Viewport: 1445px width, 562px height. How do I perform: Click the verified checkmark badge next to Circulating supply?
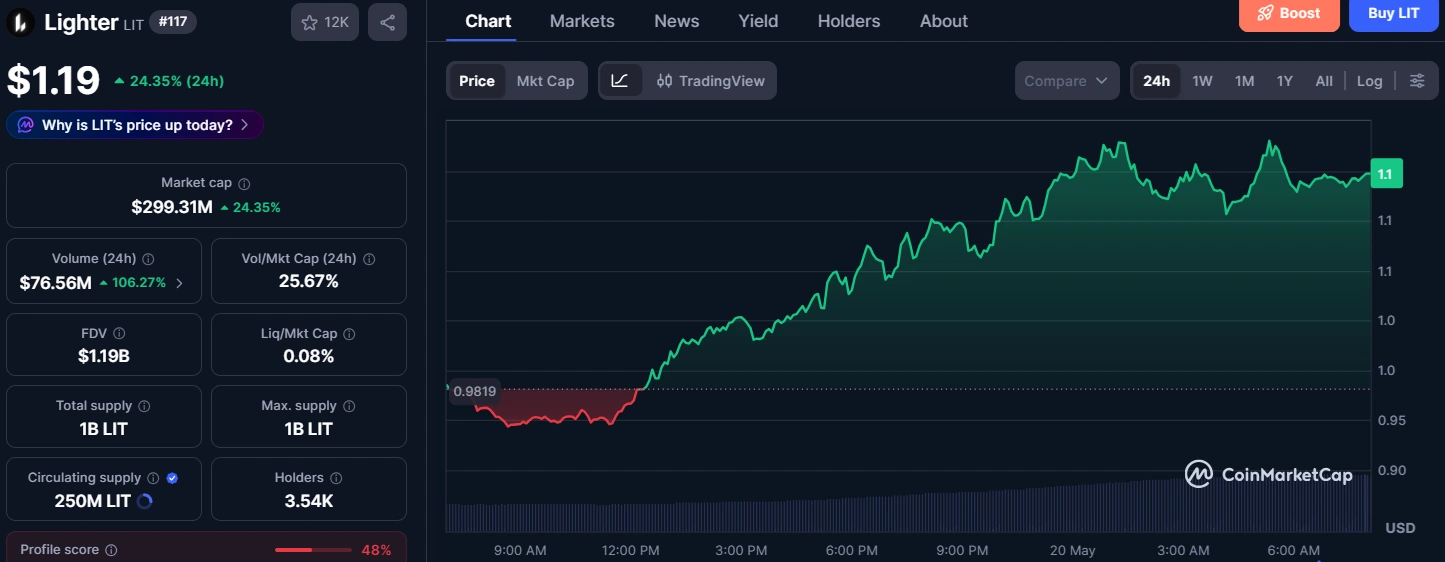172,479
